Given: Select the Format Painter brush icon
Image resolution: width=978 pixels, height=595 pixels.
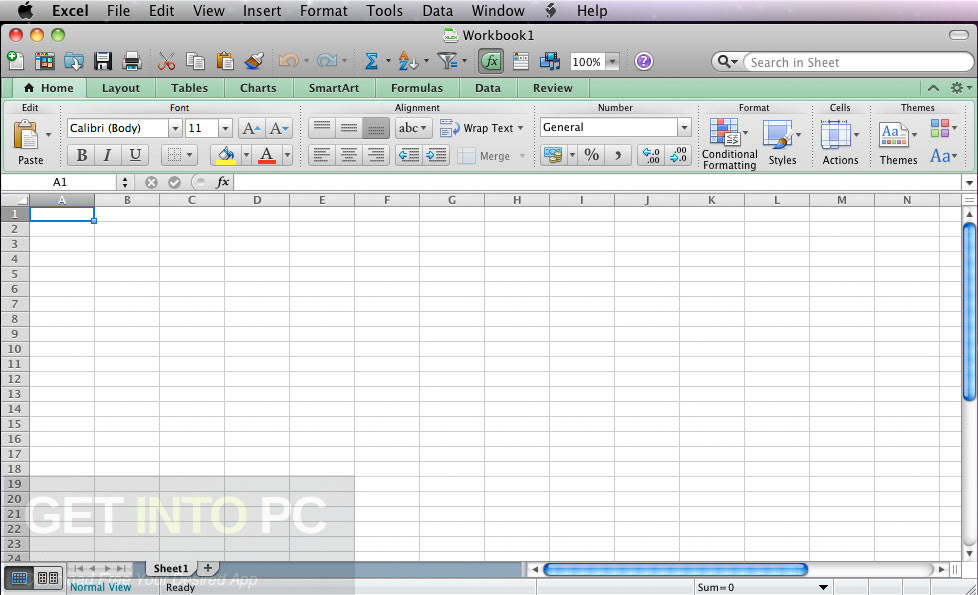Looking at the screenshot, I should tap(254, 61).
